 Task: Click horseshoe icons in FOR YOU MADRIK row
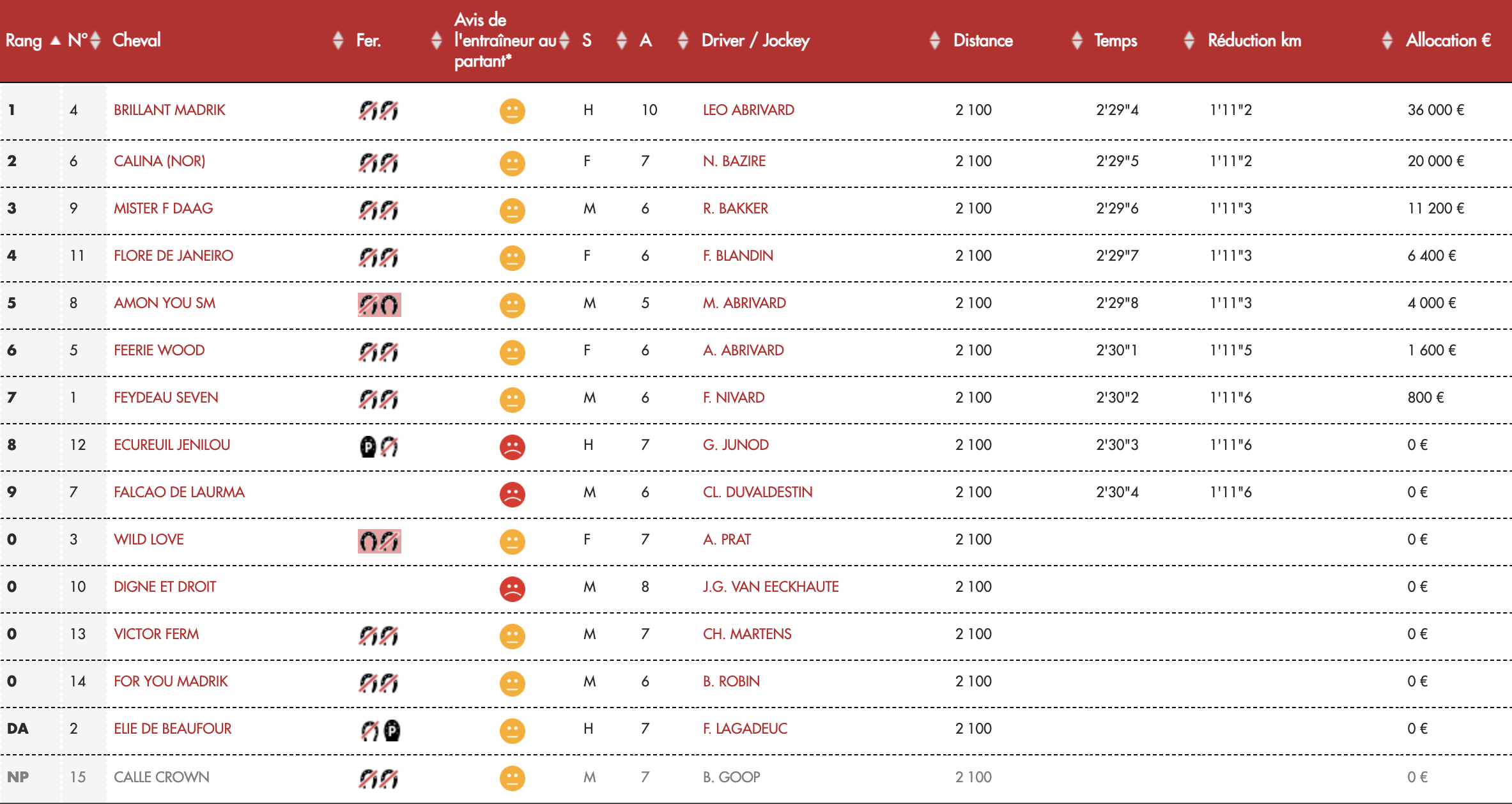click(378, 683)
